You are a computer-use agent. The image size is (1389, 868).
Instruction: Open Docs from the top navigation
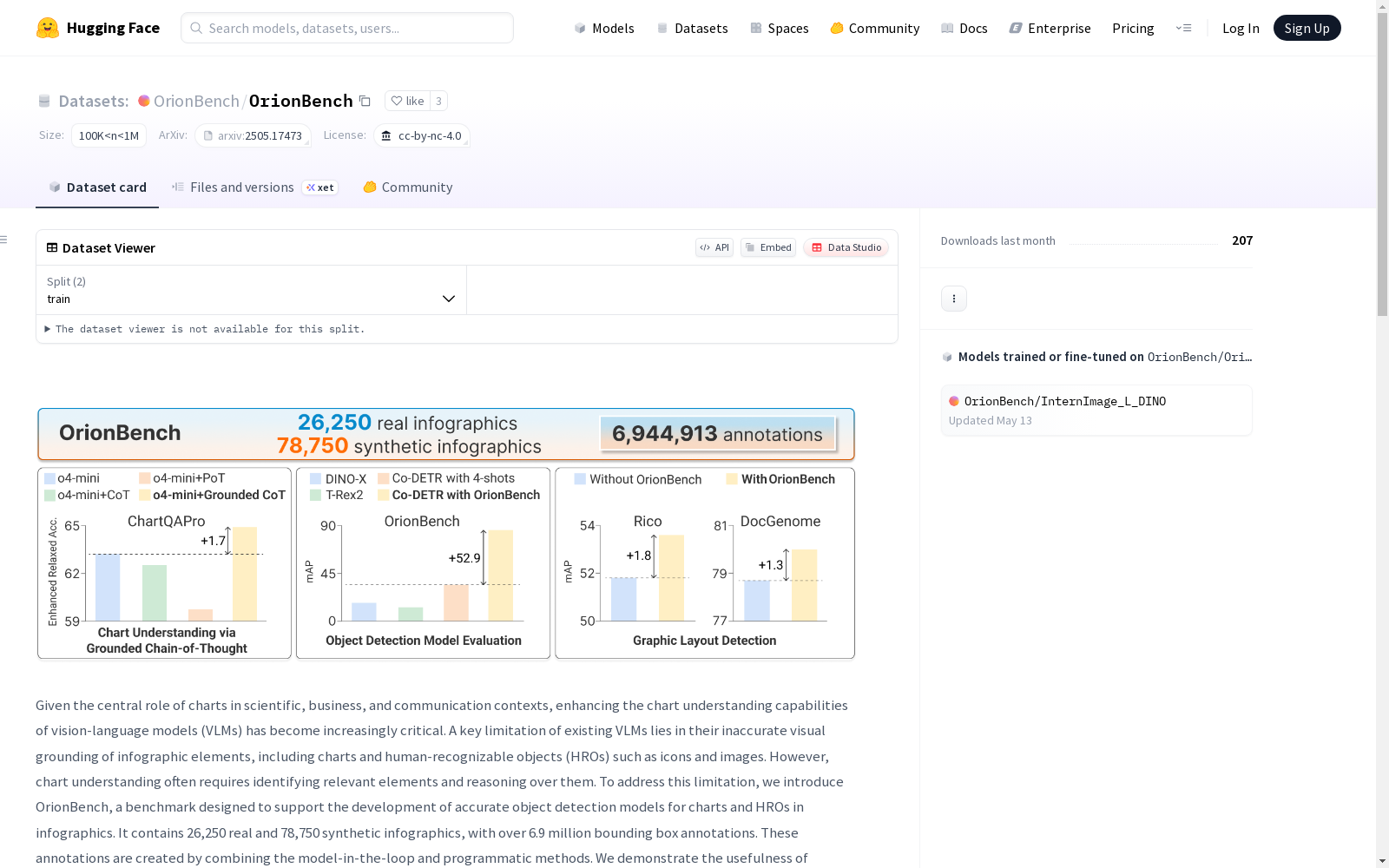964,28
